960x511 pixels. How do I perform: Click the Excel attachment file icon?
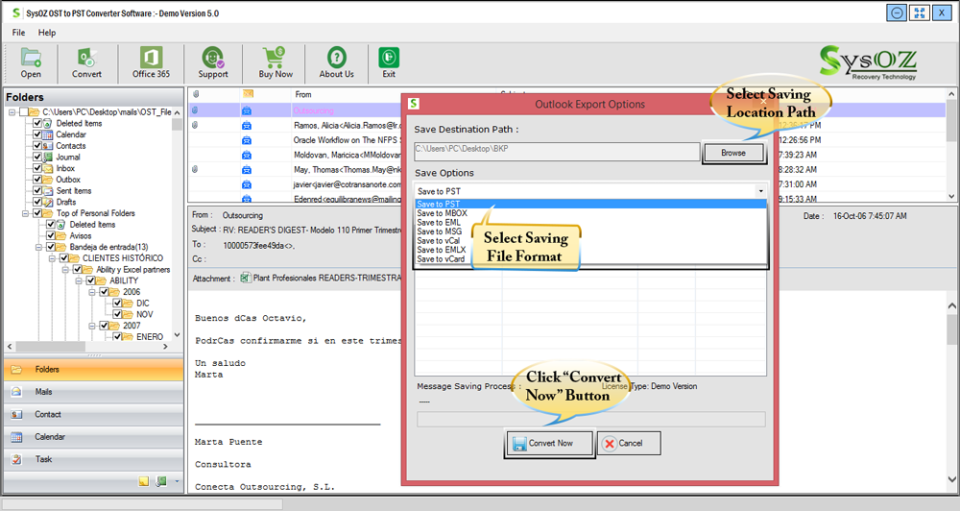click(246, 278)
